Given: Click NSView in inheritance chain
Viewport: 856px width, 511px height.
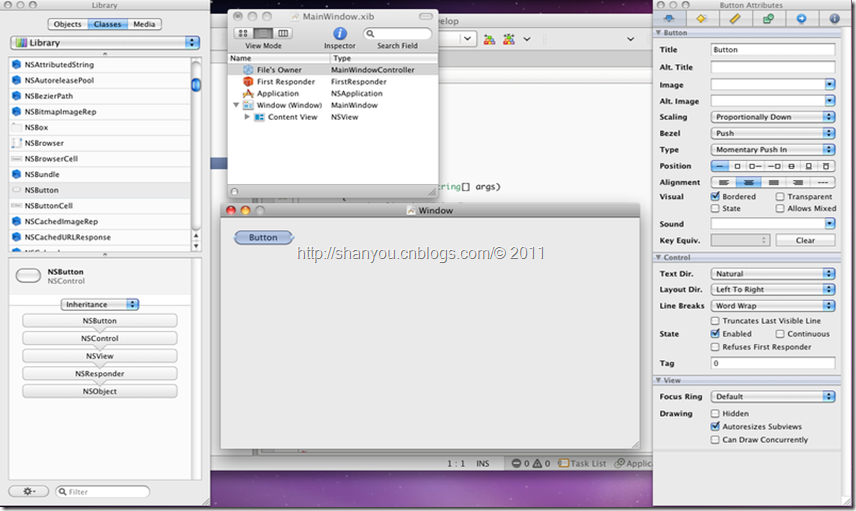Looking at the screenshot, I should [x=99, y=356].
